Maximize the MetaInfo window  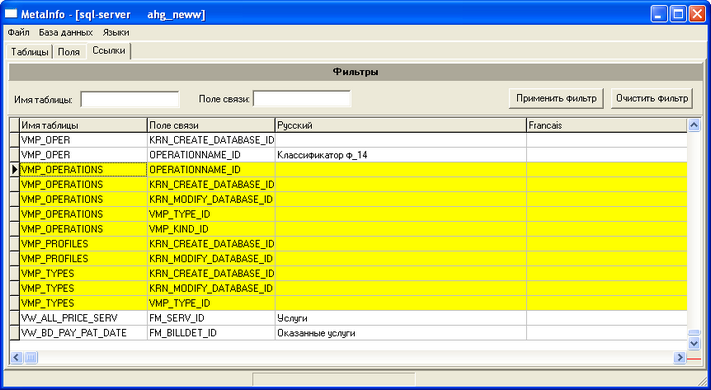coord(678,14)
